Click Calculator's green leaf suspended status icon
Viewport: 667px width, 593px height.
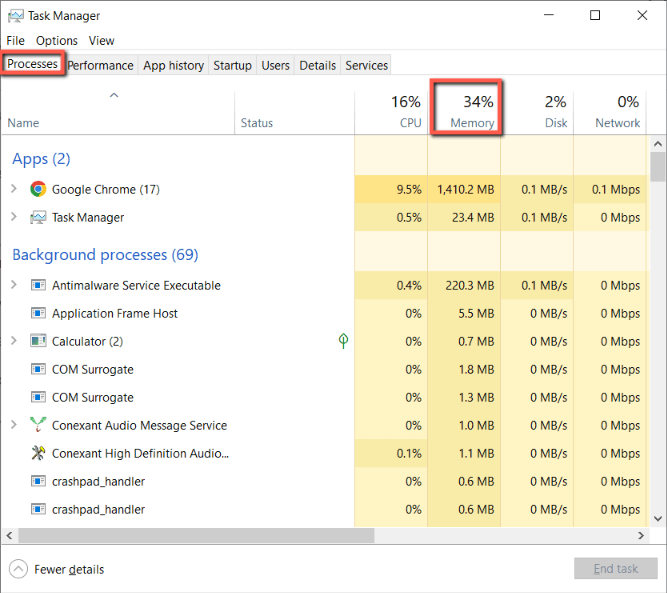click(x=343, y=341)
